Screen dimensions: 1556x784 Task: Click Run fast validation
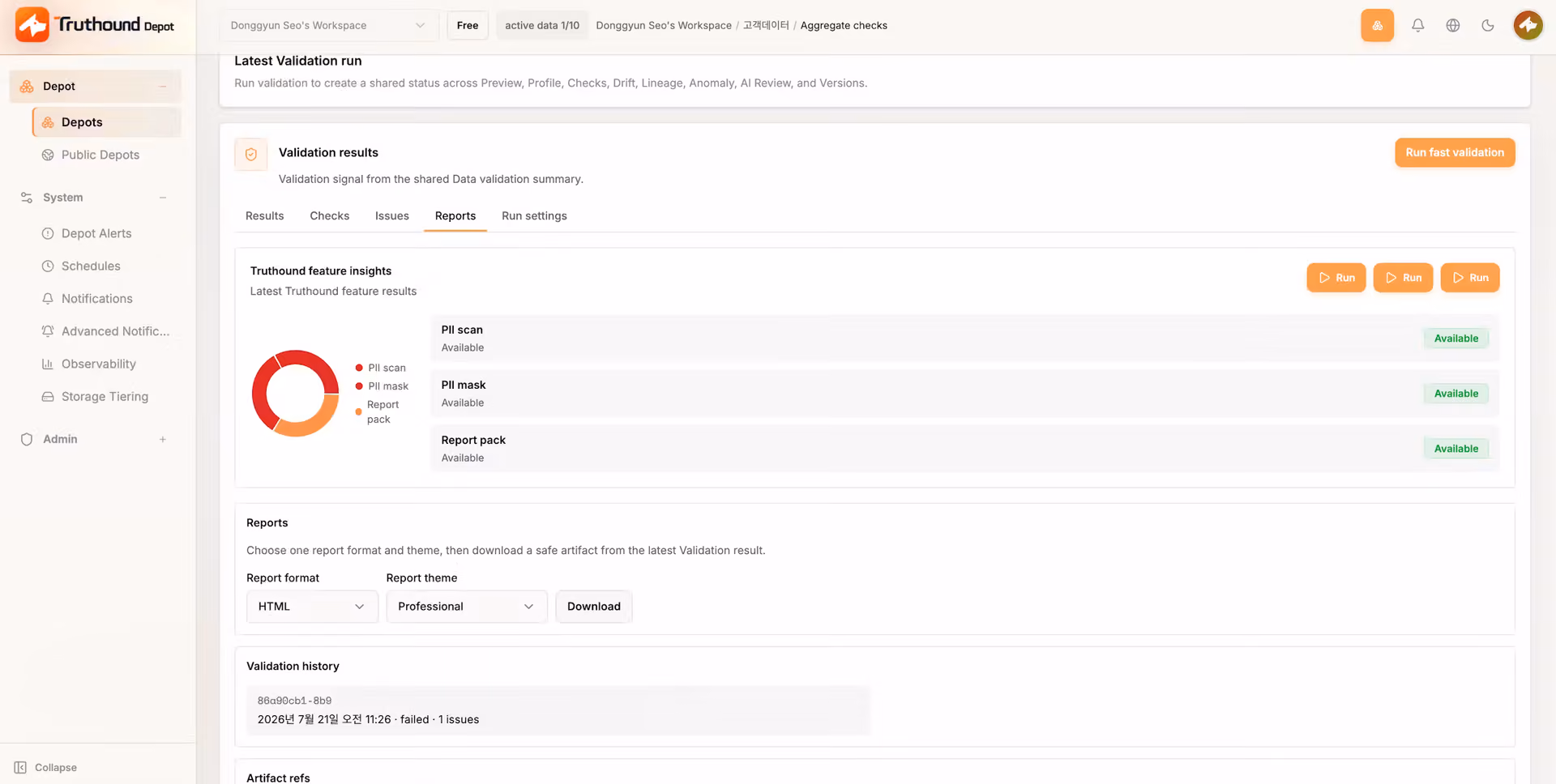(1455, 152)
